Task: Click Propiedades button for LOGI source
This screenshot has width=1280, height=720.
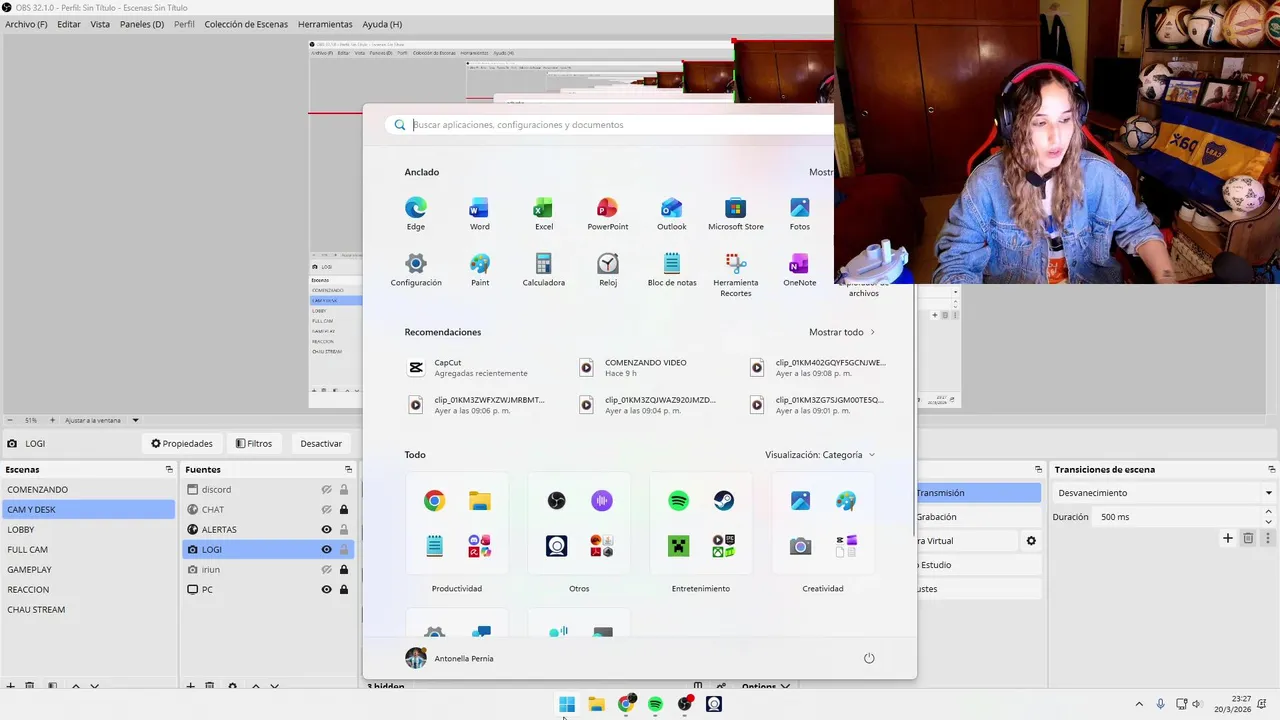Action: 182,444
